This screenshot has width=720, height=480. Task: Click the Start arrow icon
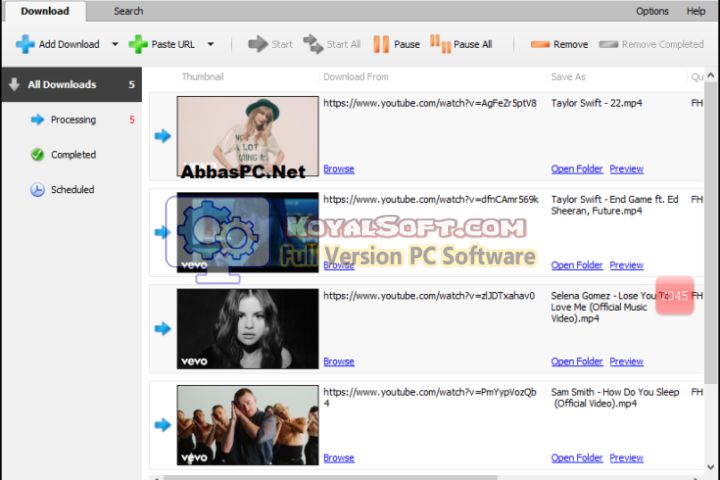click(x=258, y=44)
